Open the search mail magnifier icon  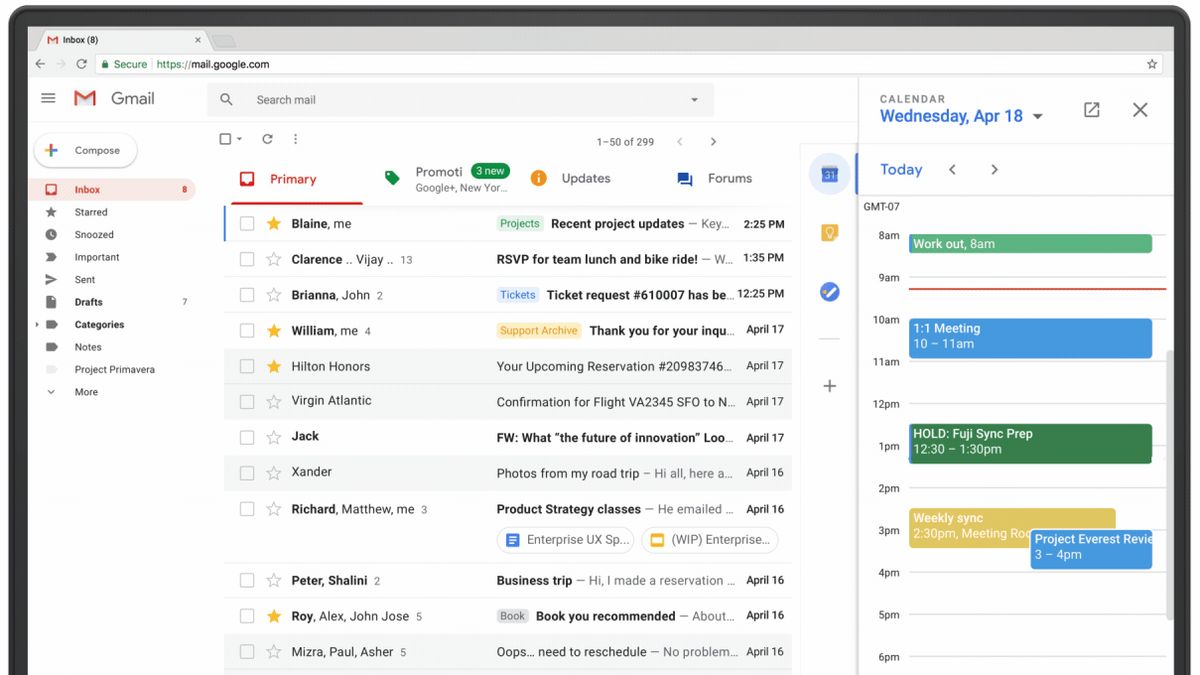(226, 99)
